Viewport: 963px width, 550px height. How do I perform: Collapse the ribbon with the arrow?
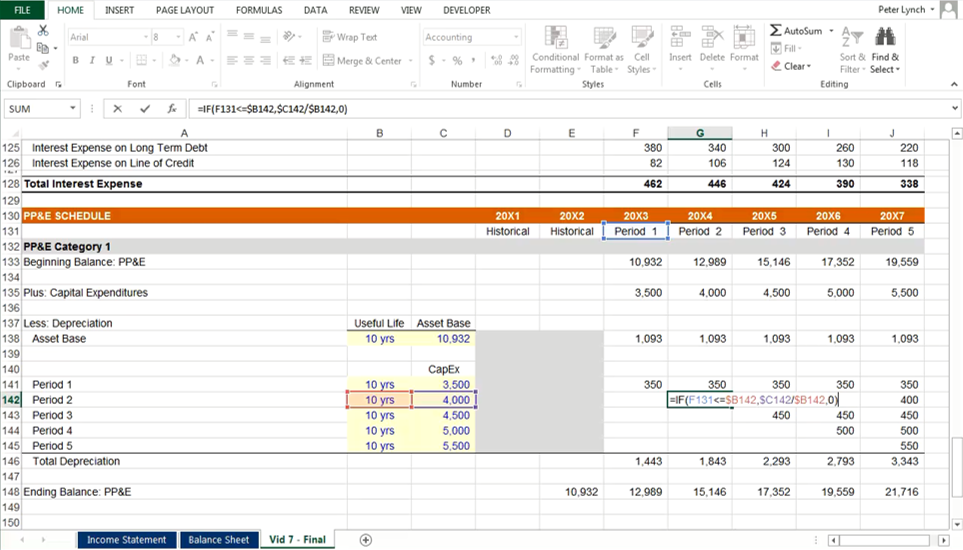point(954,84)
